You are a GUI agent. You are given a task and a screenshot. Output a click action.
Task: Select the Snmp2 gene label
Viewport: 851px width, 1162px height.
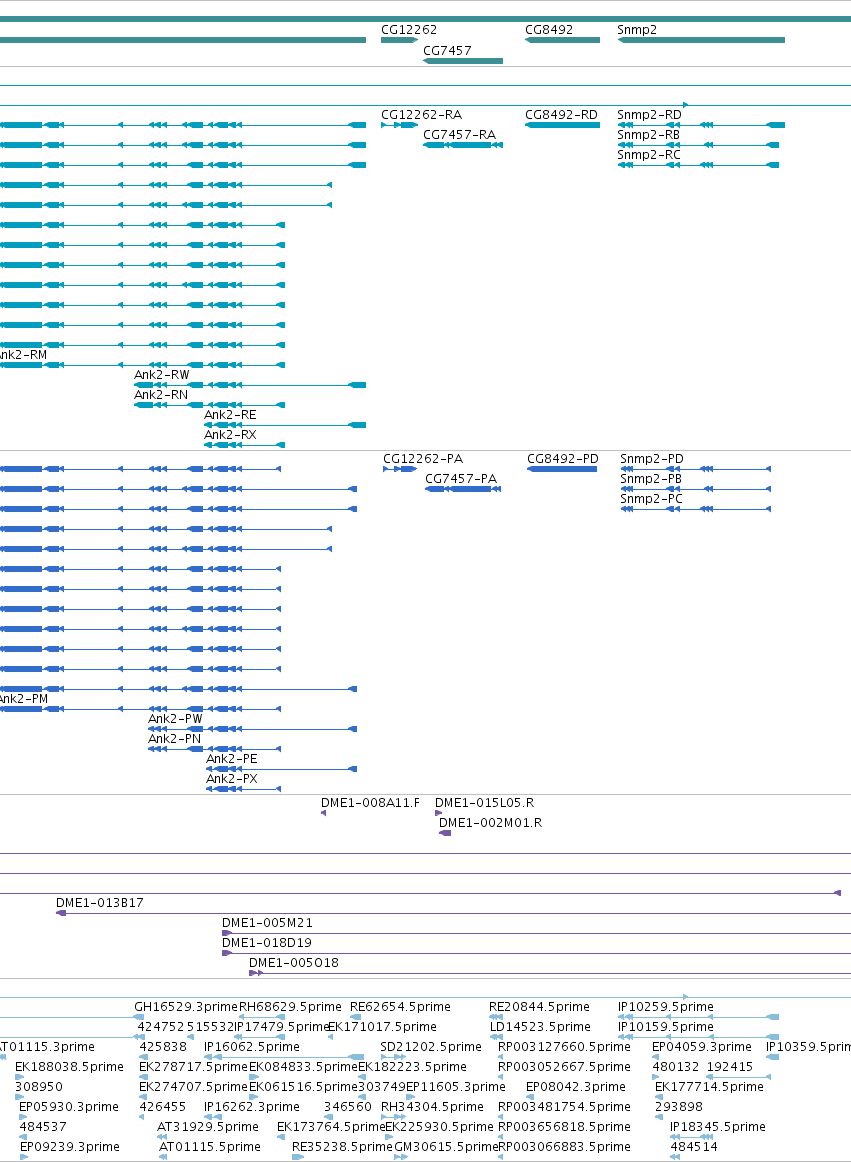click(637, 30)
